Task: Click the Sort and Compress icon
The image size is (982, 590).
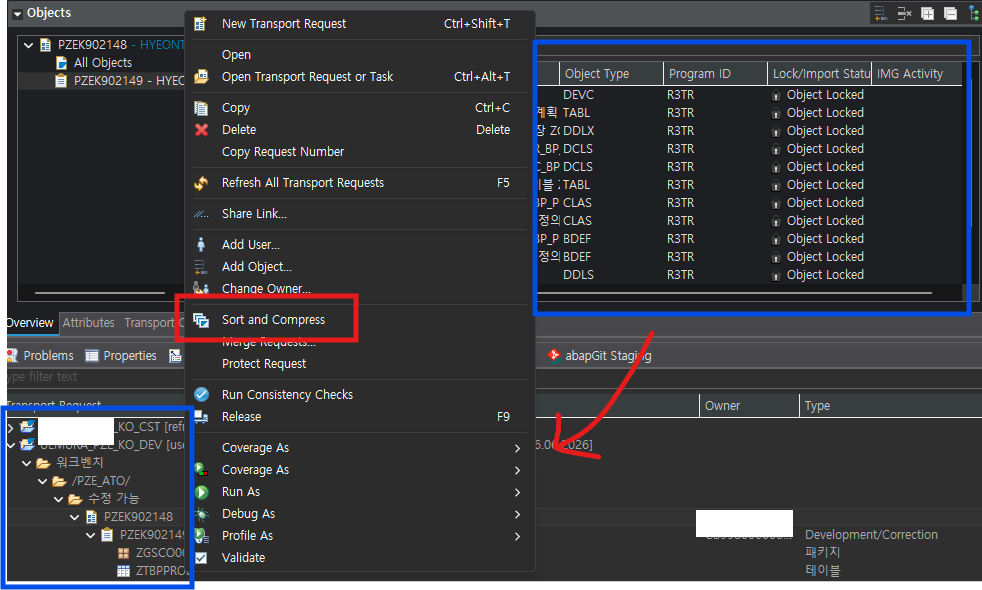Action: 201,319
